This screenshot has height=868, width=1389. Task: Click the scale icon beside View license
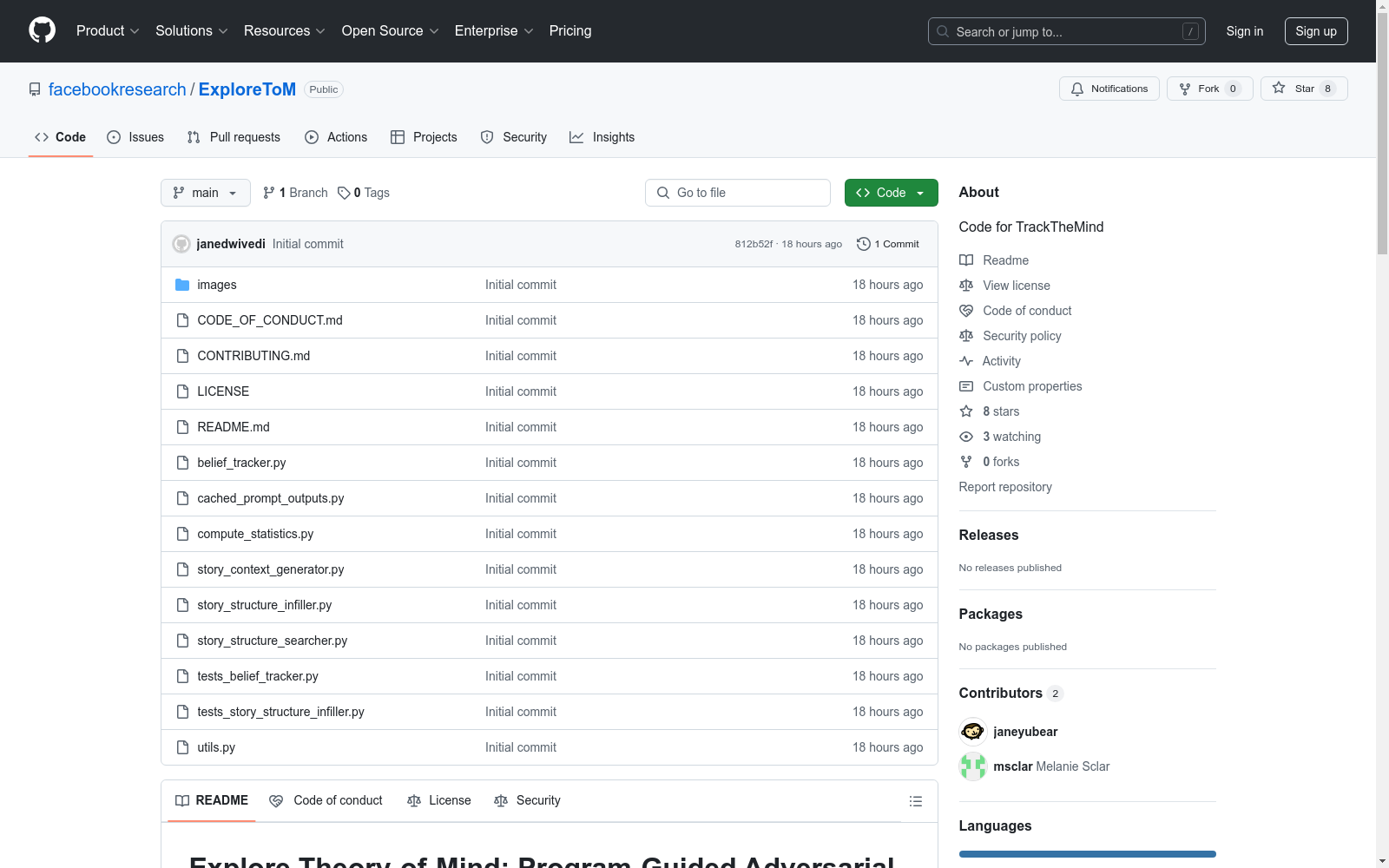tap(966, 286)
